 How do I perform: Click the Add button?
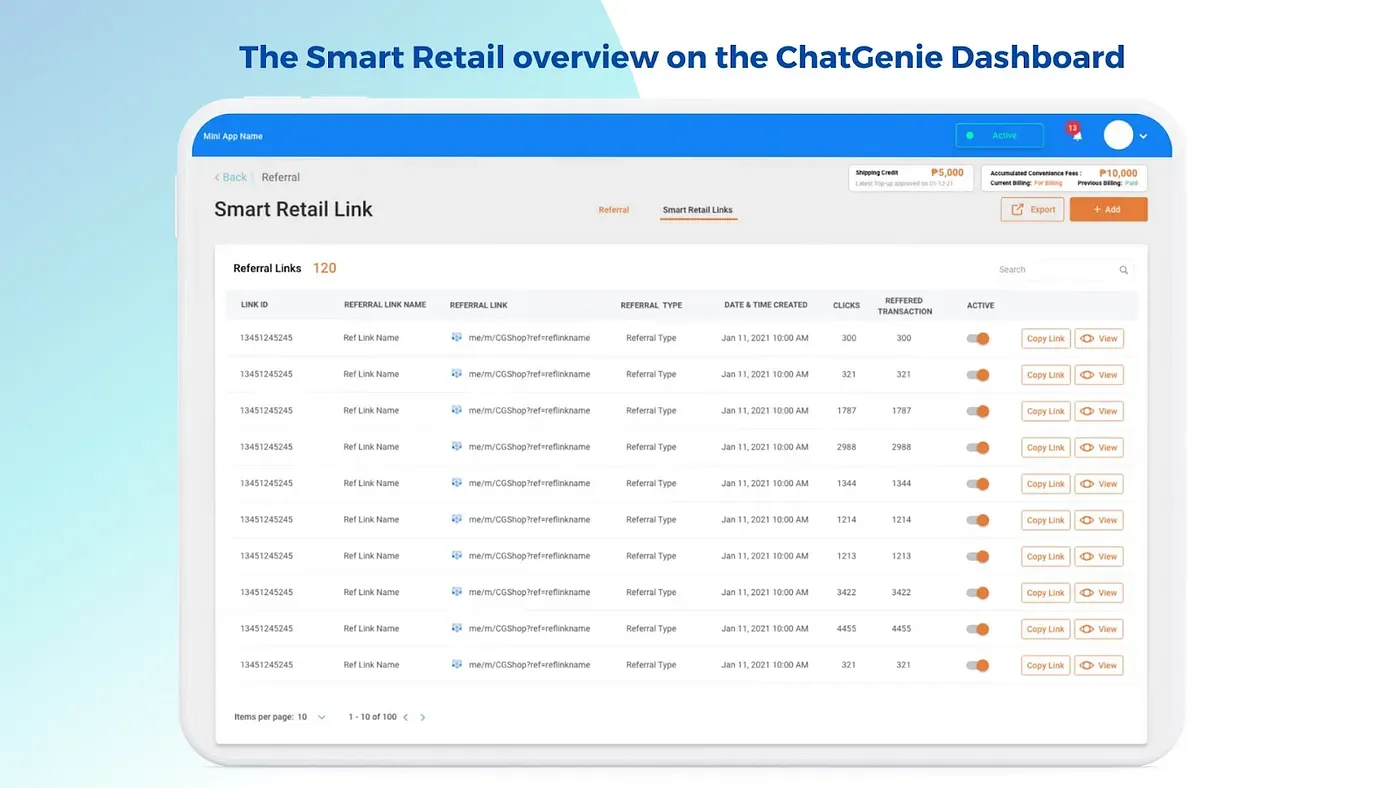coord(1108,209)
